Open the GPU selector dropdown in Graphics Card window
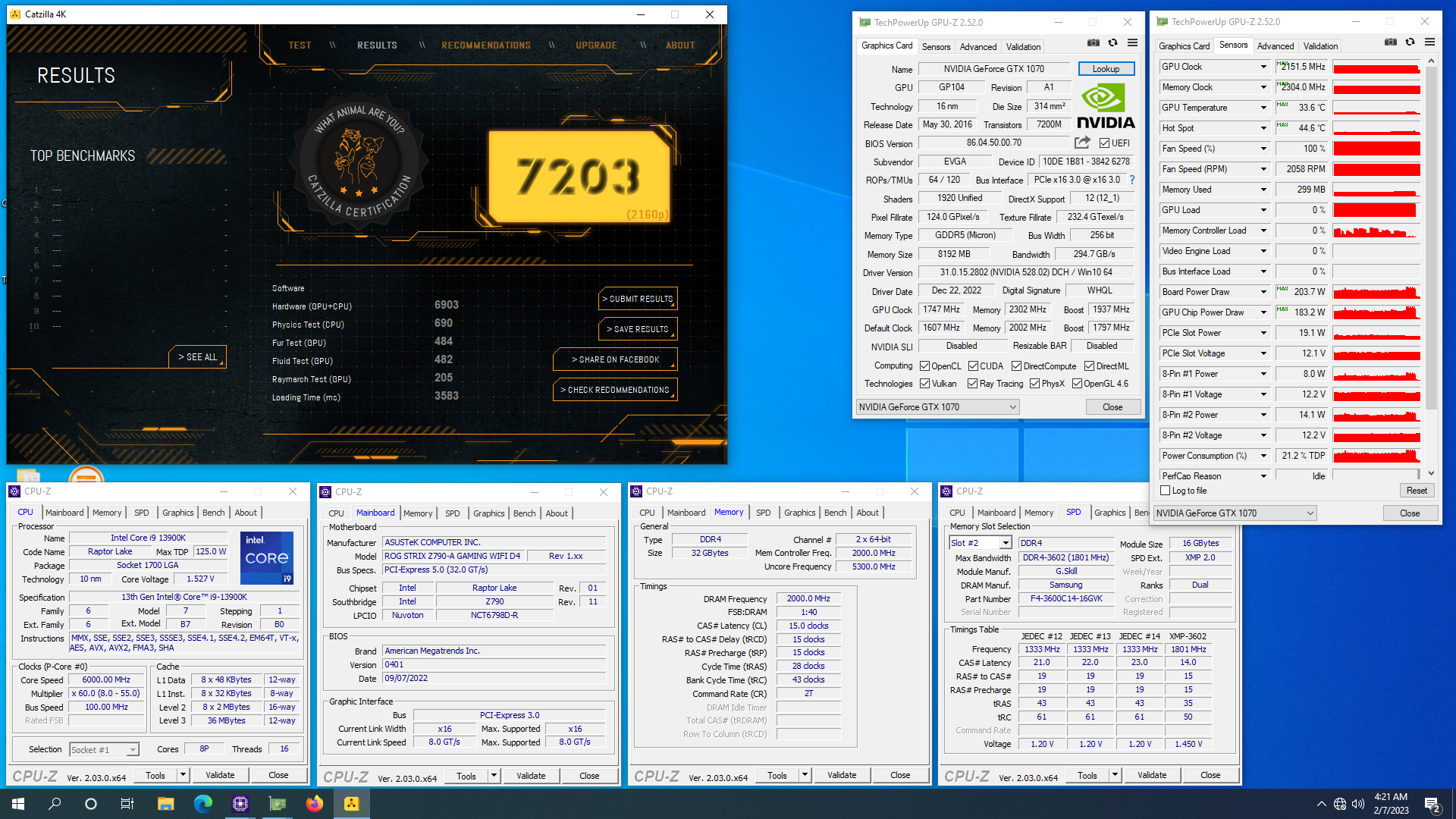This screenshot has height=819, width=1456. pos(937,407)
